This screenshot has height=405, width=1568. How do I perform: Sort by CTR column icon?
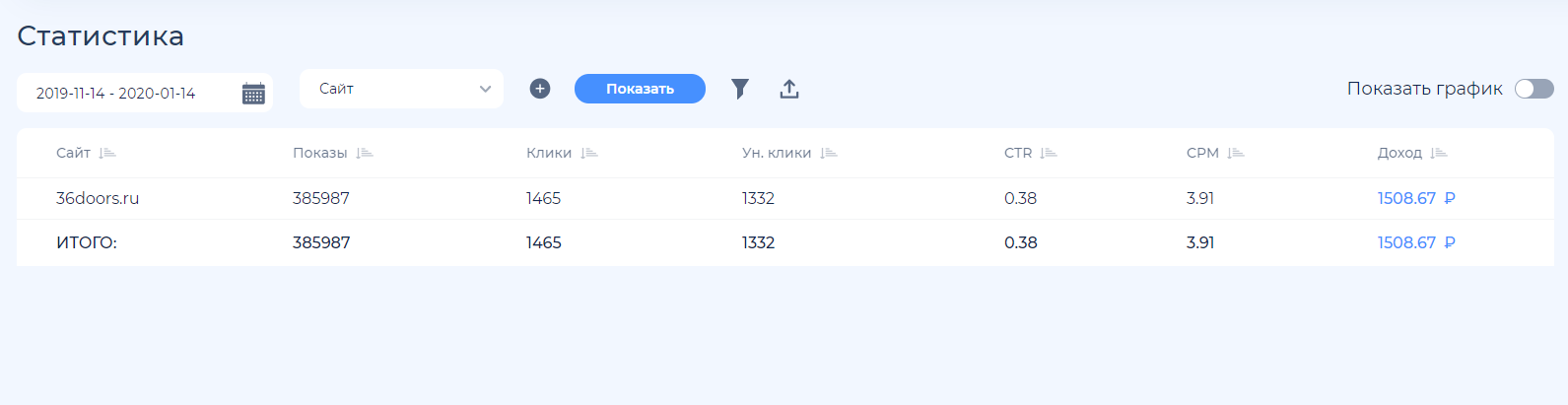pyautogui.click(x=1049, y=153)
